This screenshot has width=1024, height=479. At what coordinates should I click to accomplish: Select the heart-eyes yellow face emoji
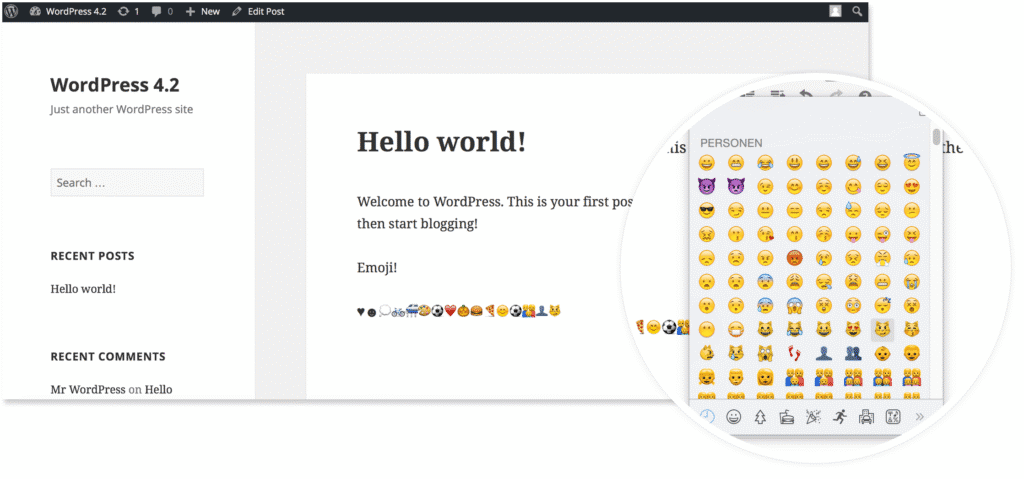click(912, 186)
